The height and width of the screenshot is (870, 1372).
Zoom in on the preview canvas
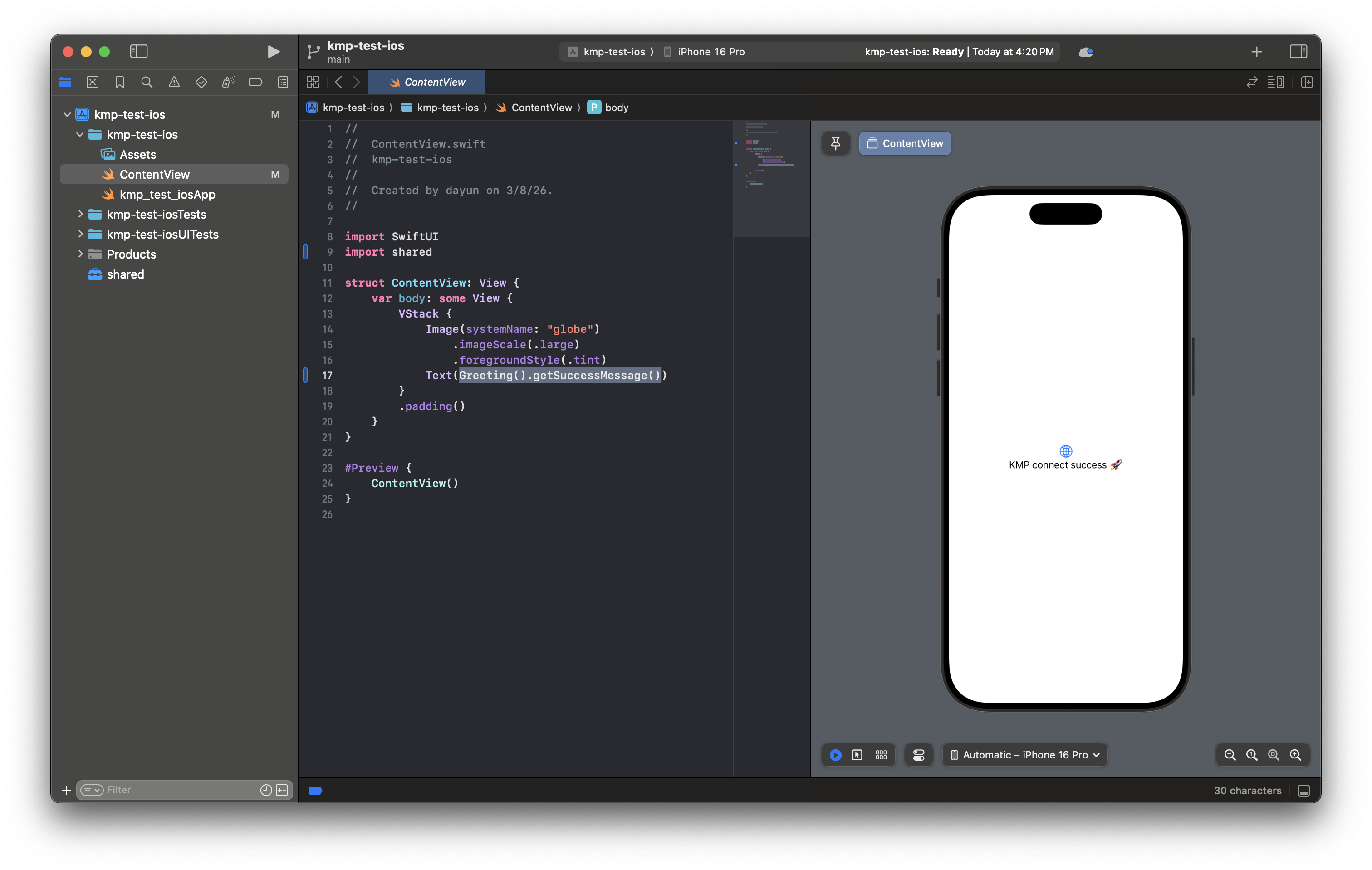tap(1295, 754)
